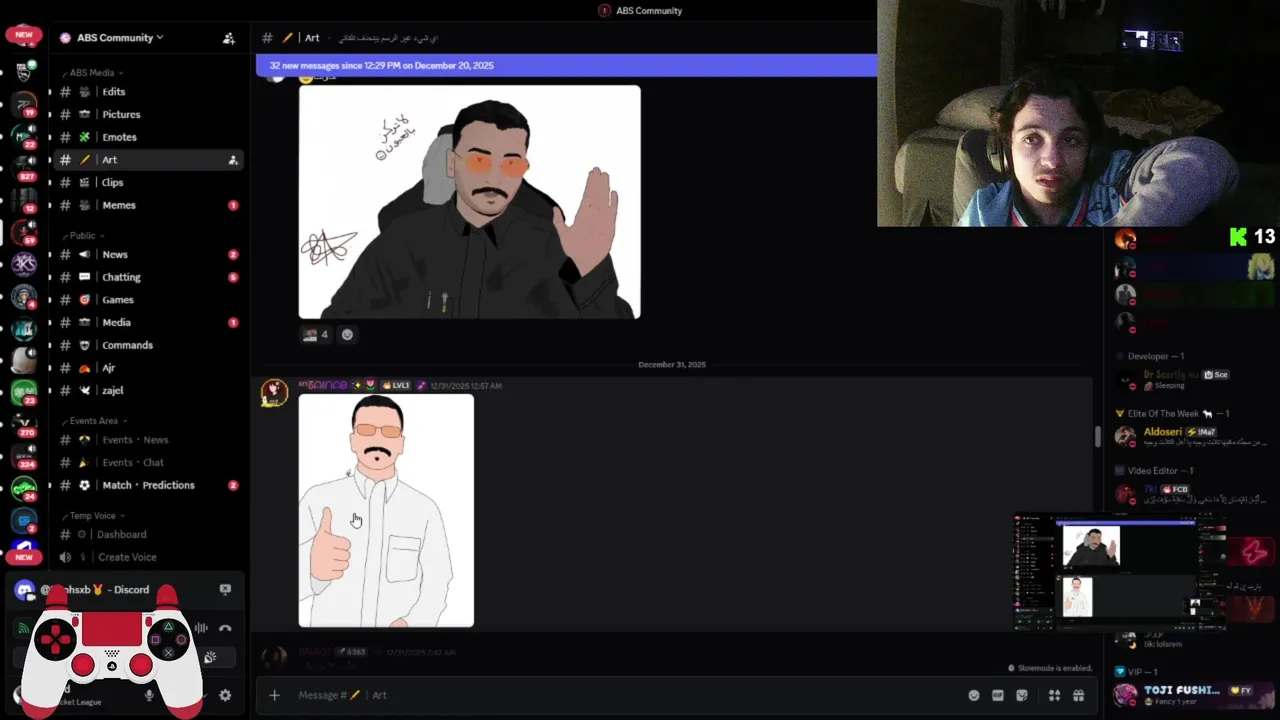Click the 32 new messages banner
This screenshot has height=720, width=1280.
[x=566, y=65]
